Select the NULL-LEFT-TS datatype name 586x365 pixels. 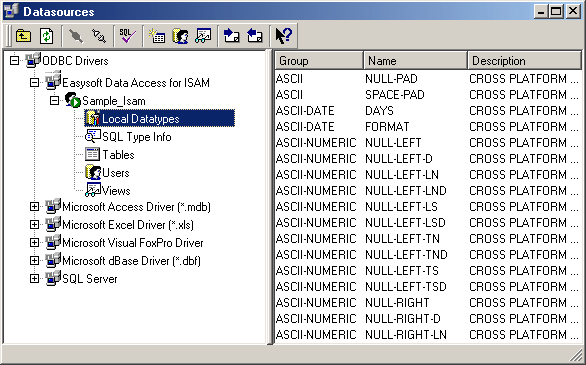(402, 271)
